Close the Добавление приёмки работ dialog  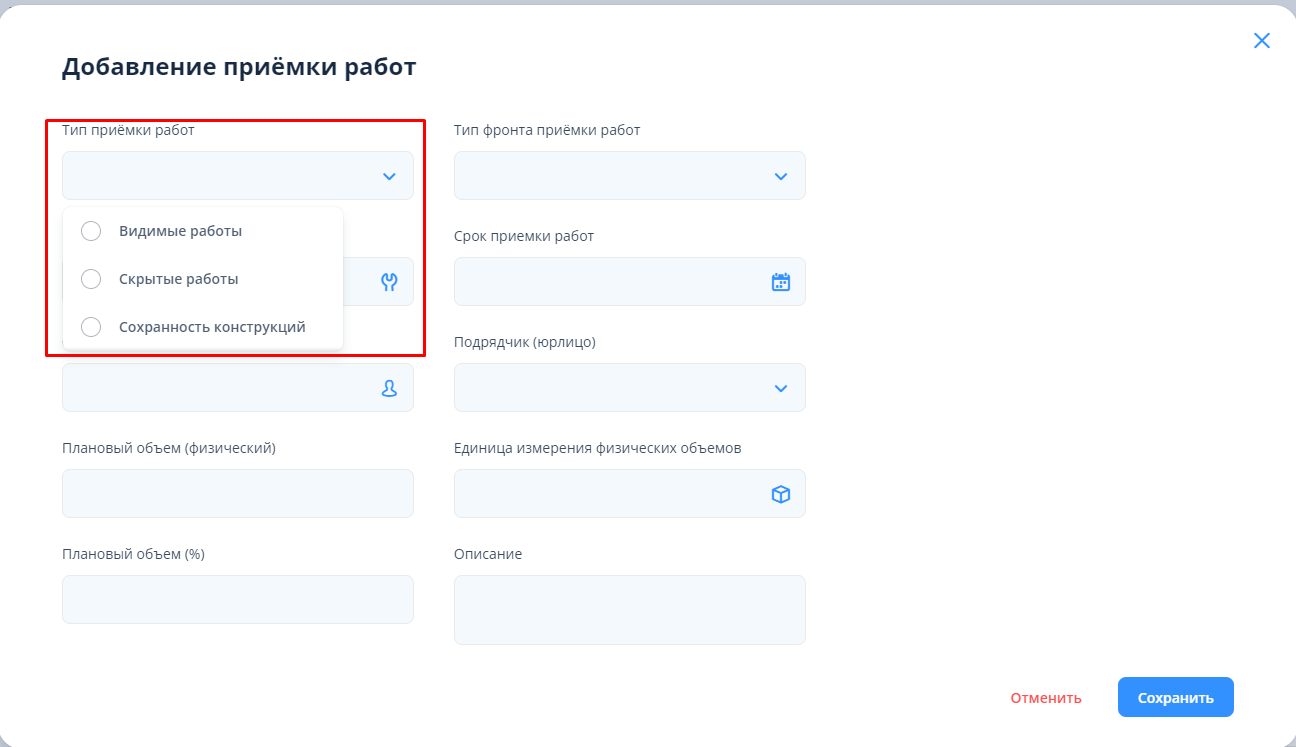pos(1262,41)
